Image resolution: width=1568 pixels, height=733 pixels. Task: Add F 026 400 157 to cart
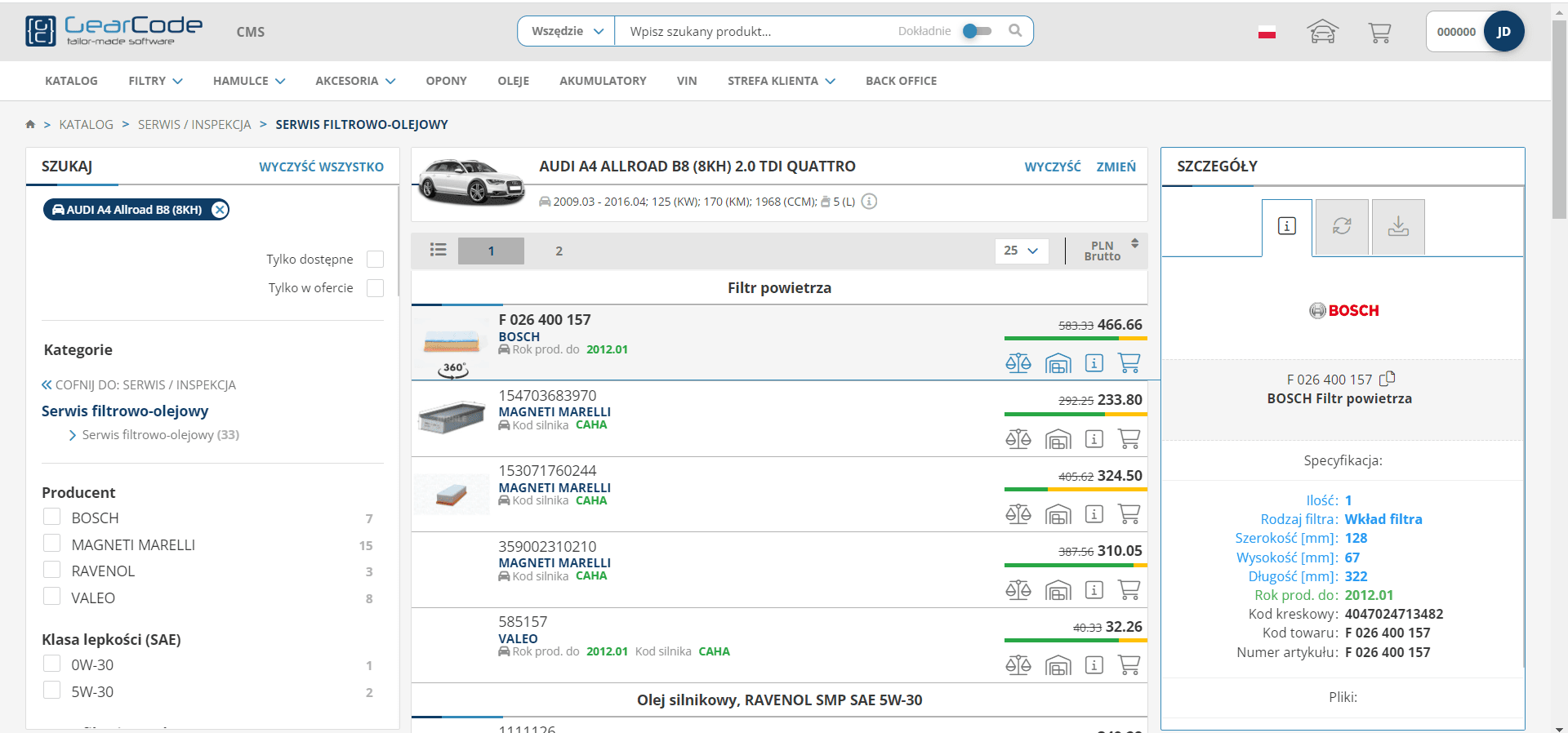[1129, 362]
